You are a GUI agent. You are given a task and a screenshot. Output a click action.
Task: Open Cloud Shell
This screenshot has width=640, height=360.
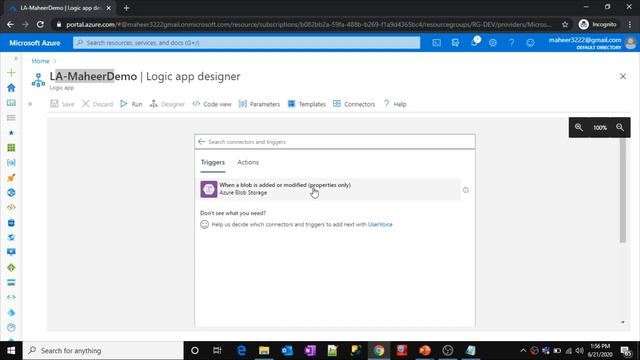pyautogui.click(x=437, y=42)
